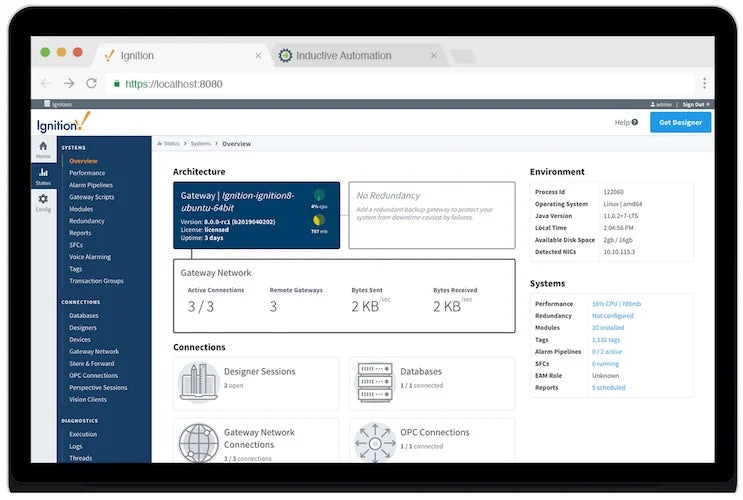Click the OPC Connections arrows icon
Screen dimensions: 743x500
(x=375, y=443)
